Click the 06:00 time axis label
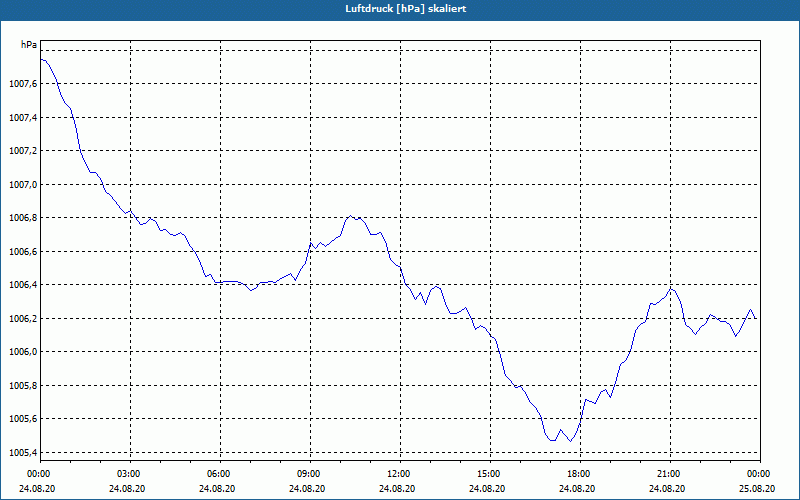Image resolution: width=800 pixels, height=500 pixels. 220,474
